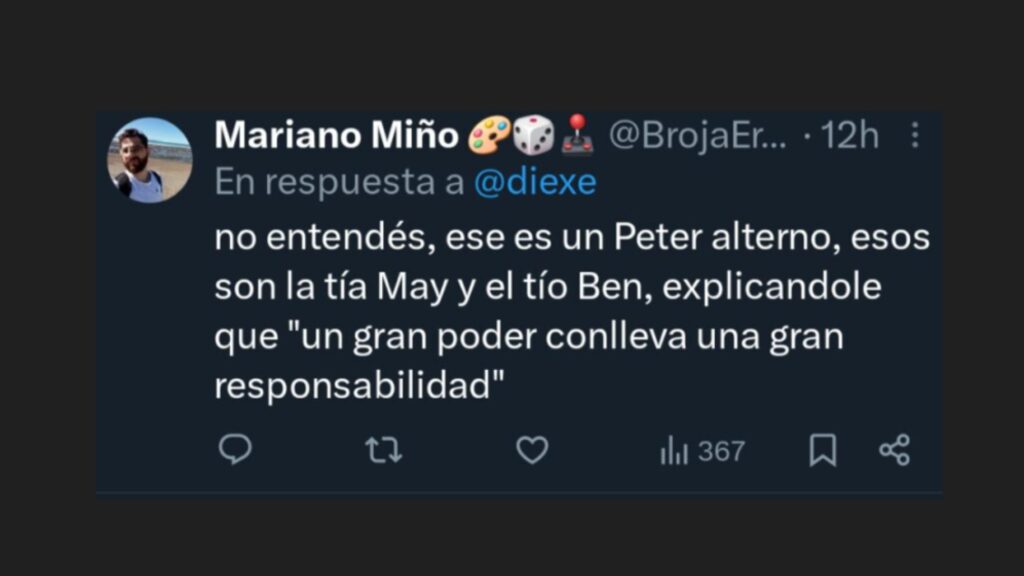Click the retweet arrows icon
This screenshot has height=576, width=1024.
tap(383, 451)
